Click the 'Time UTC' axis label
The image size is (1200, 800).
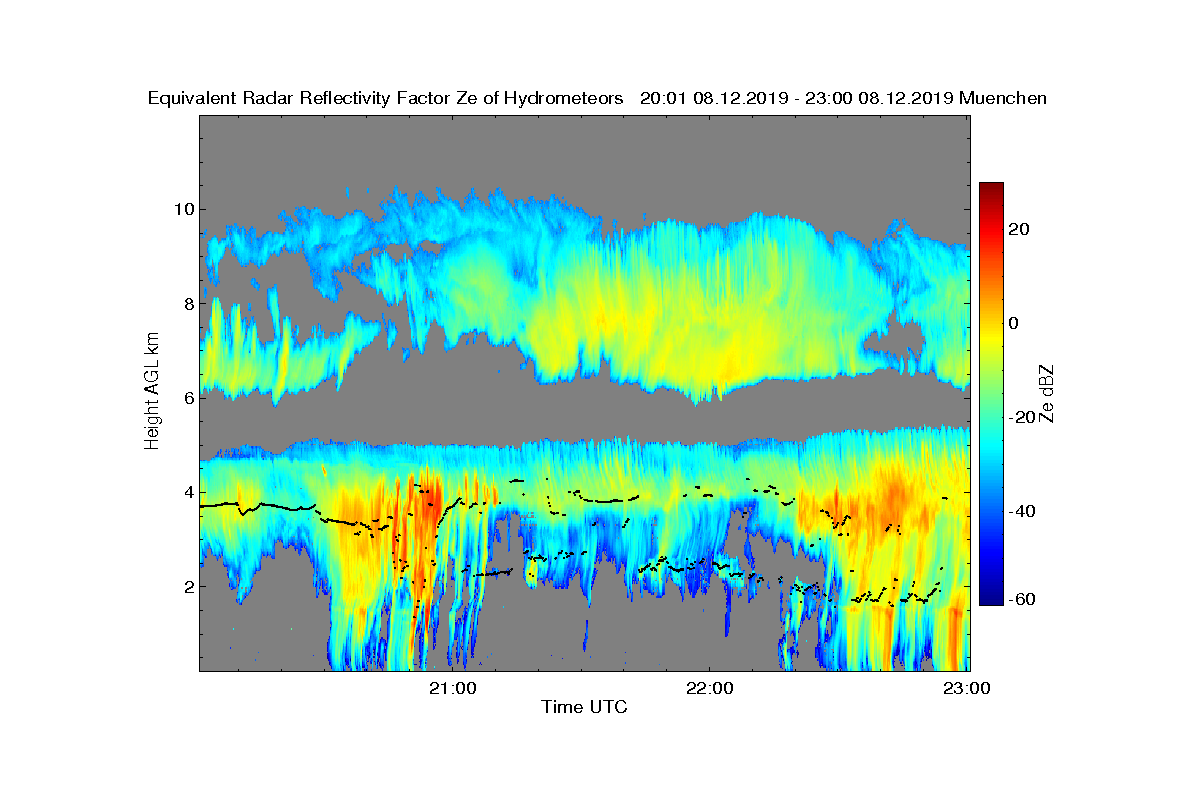click(x=585, y=707)
